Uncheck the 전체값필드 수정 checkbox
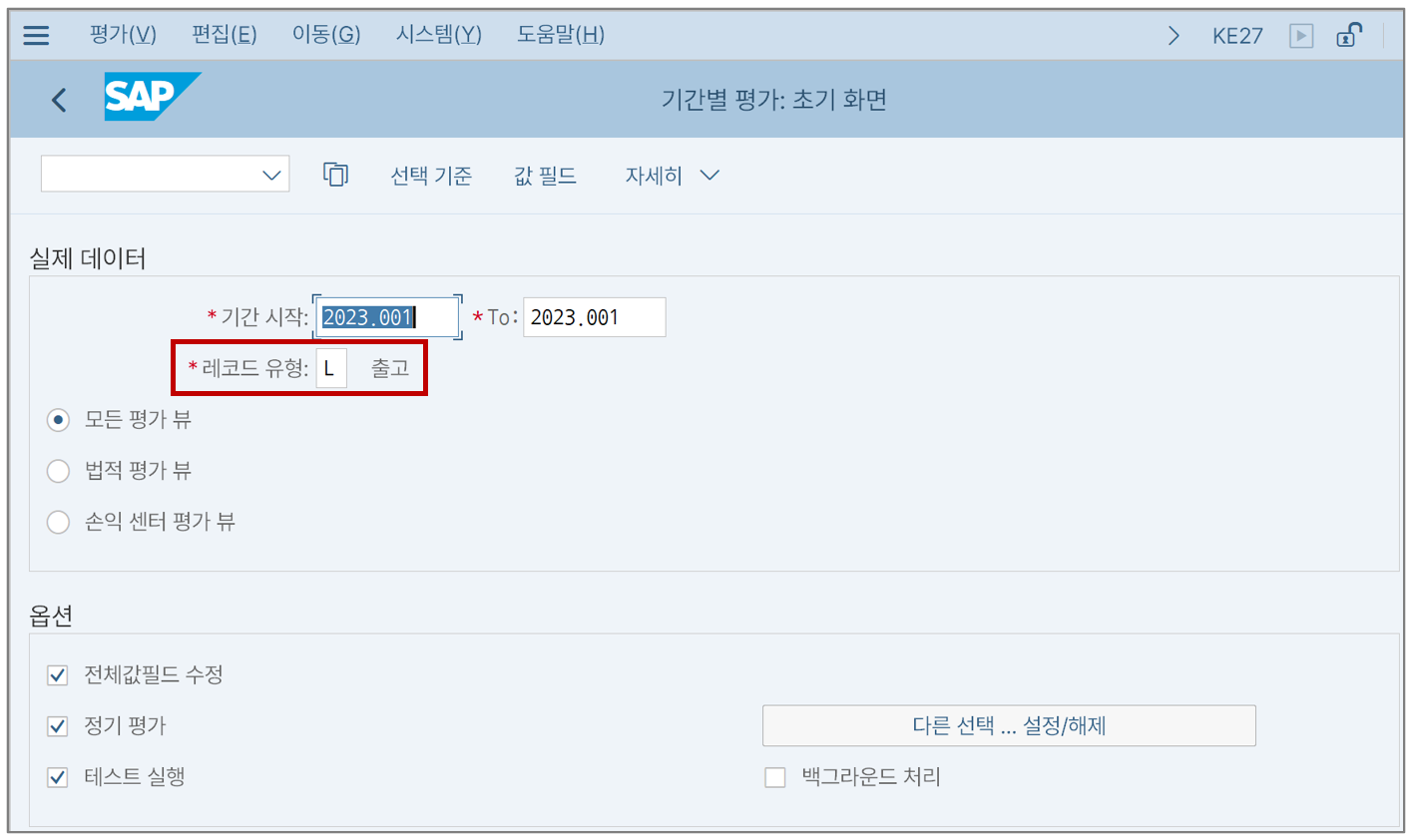 pyautogui.click(x=58, y=675)
